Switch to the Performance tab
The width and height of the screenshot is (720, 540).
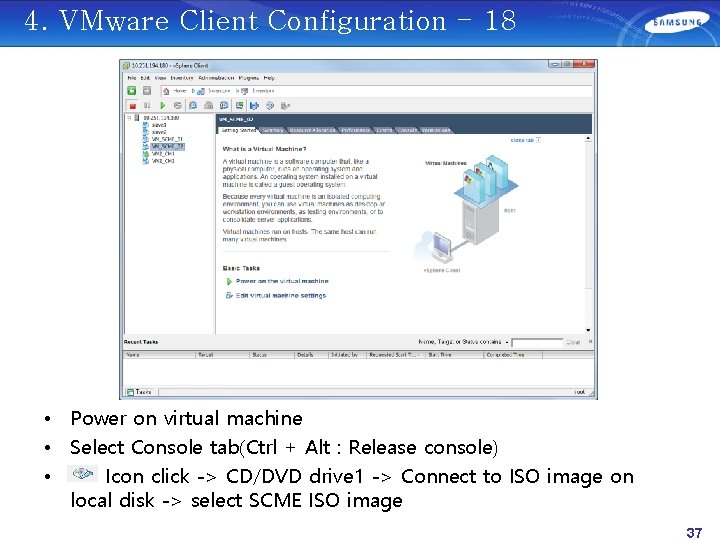pos(355,130)
